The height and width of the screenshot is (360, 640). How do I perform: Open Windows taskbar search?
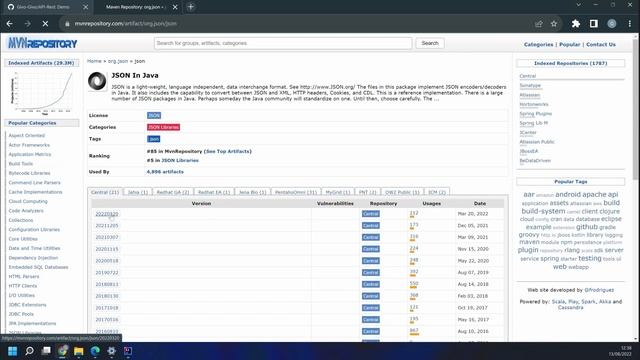point(29,351)
